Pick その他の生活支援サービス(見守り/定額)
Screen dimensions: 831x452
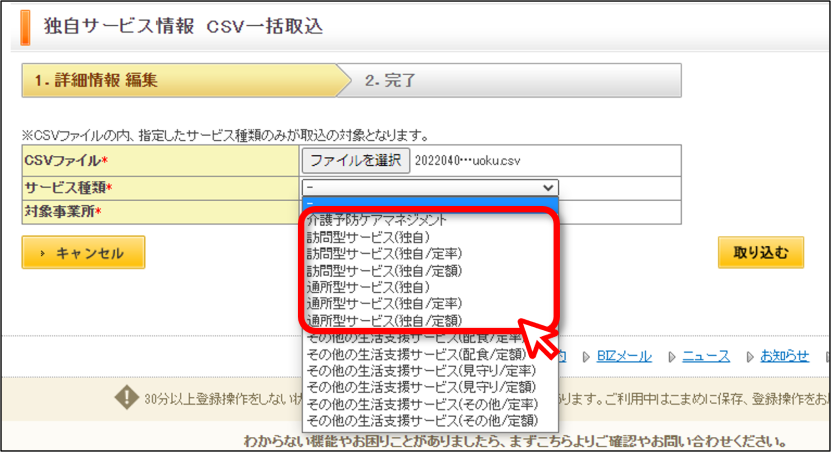click(x=421, y=387)
